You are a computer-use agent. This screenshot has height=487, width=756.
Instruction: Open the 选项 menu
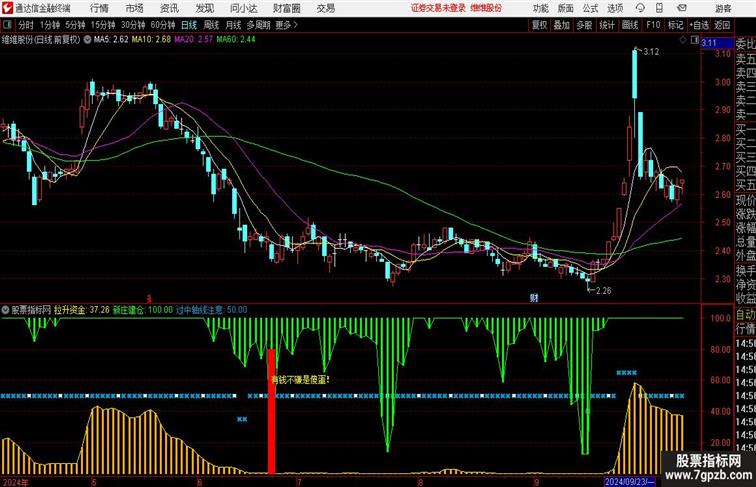(x=615, y=8)
